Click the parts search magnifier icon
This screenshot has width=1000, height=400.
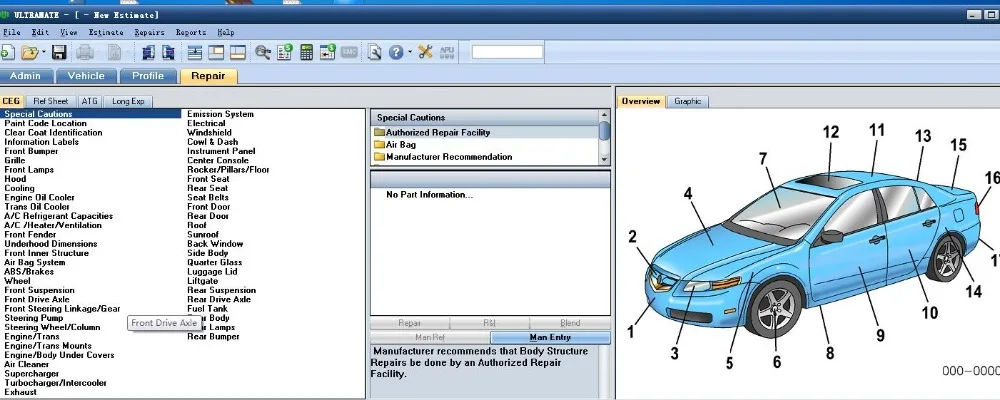point(263,52)
